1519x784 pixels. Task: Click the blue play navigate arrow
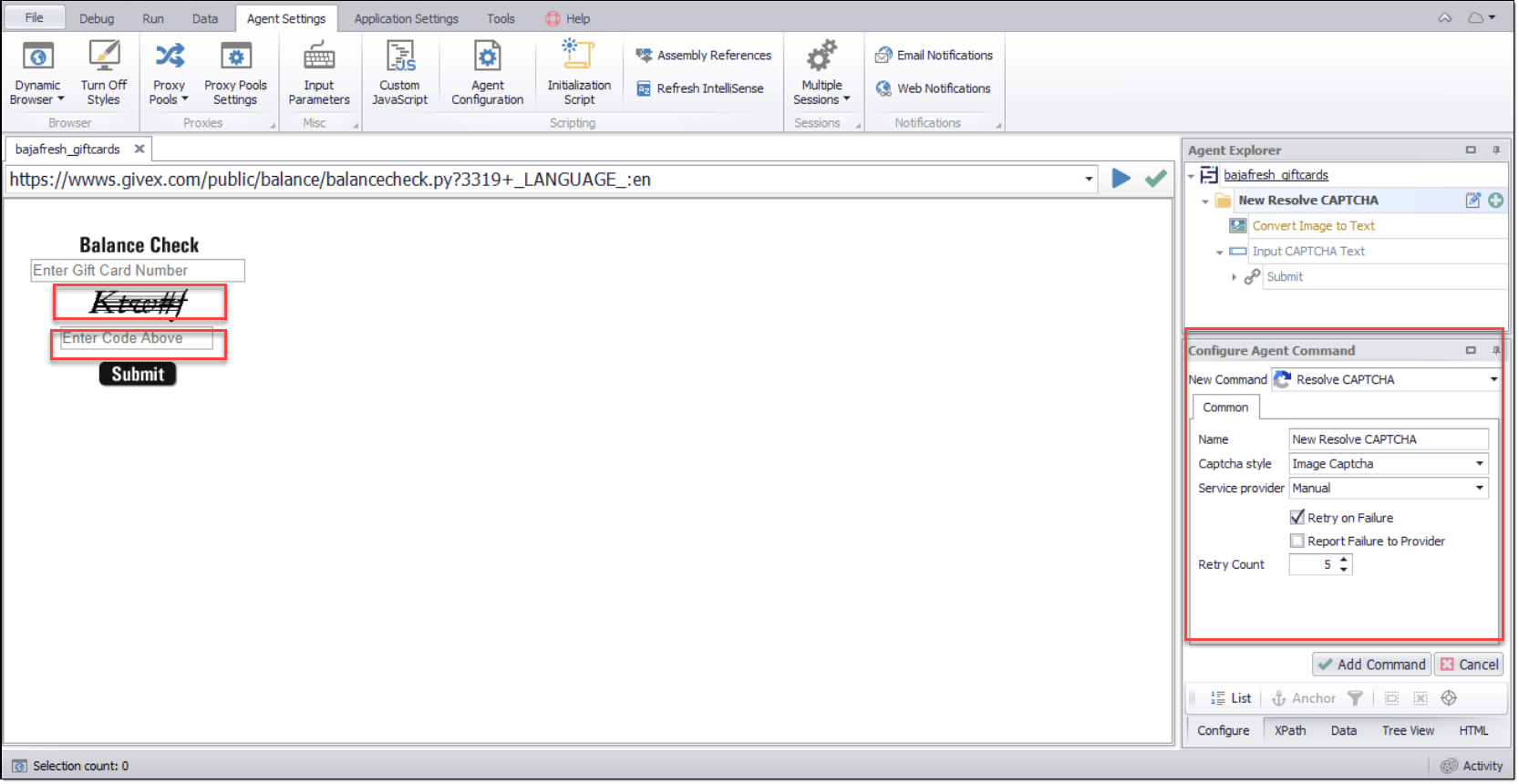click(x=1121, y=179)
